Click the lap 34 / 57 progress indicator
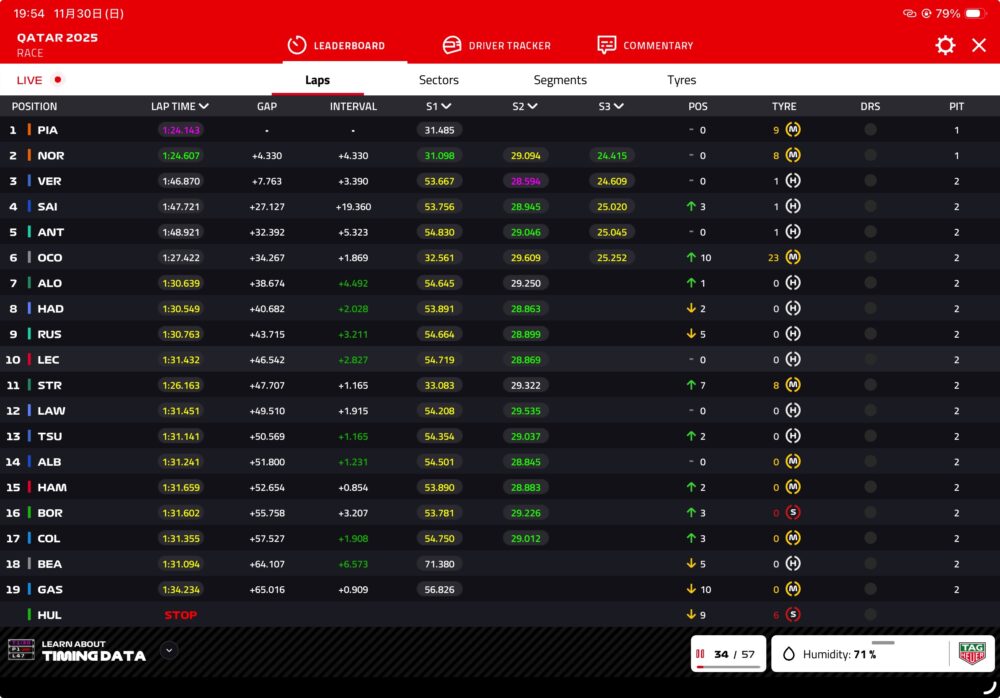Viewport: 1000px width, 698px height. tap(728, 654)
